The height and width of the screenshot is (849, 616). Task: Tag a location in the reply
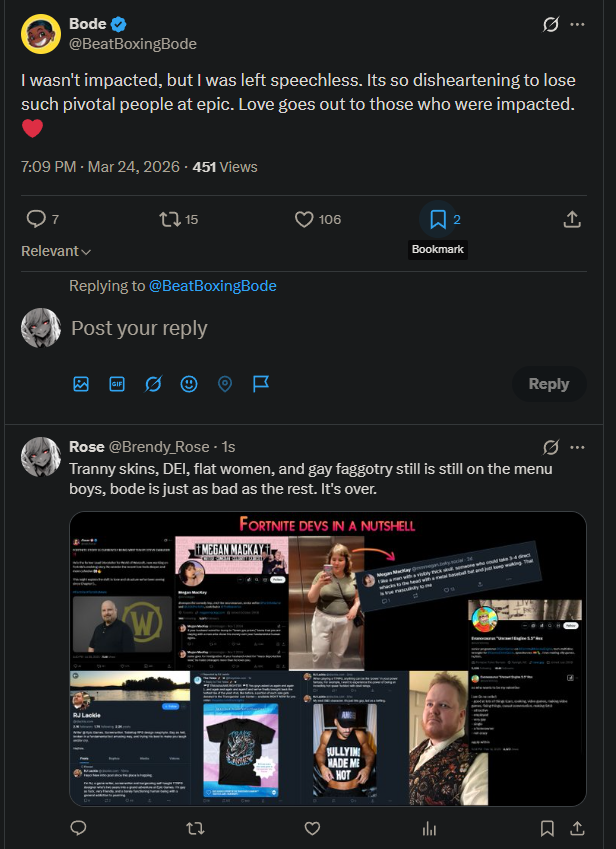(x=225, y=384)
